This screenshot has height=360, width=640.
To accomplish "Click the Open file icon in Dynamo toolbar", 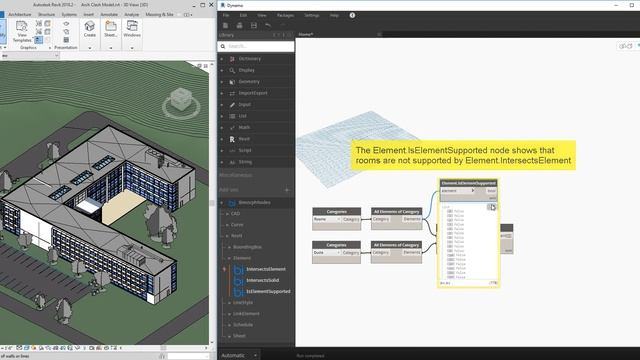I will tap(240, 25).
